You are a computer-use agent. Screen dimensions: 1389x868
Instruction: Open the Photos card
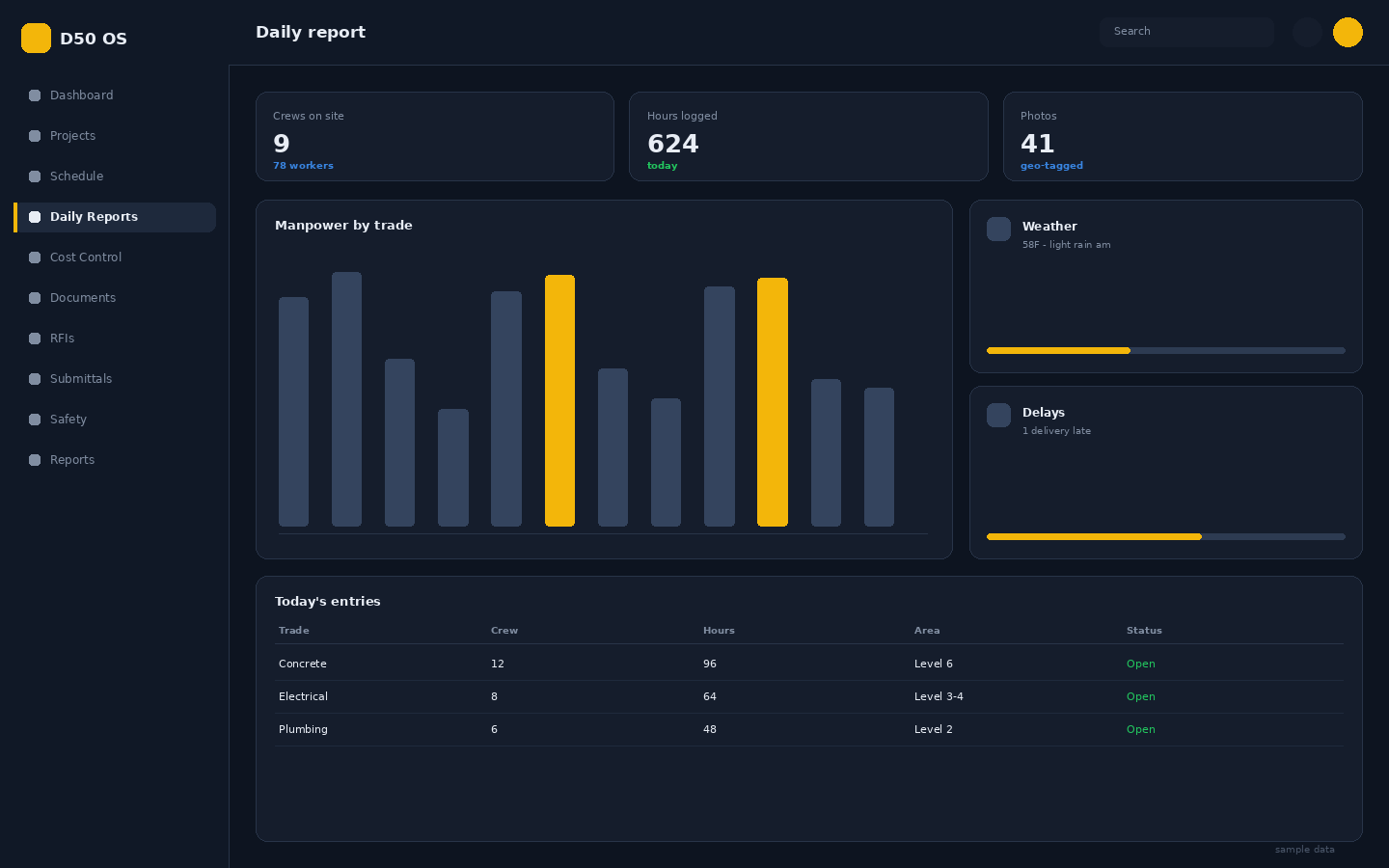pyautogui.click(x=1183, y=136)
